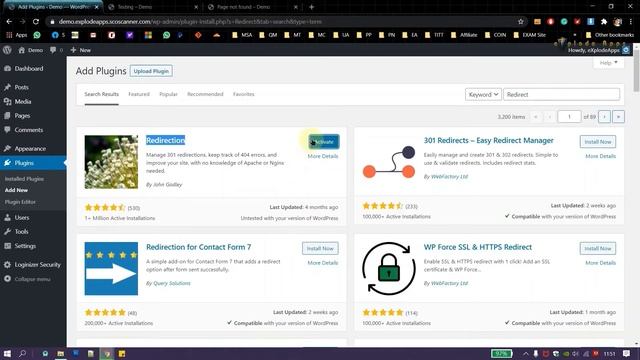The image size is (640, 360).
Task: Click the Redirection plugin thumbnail image
Action: [x=111, y=162]
